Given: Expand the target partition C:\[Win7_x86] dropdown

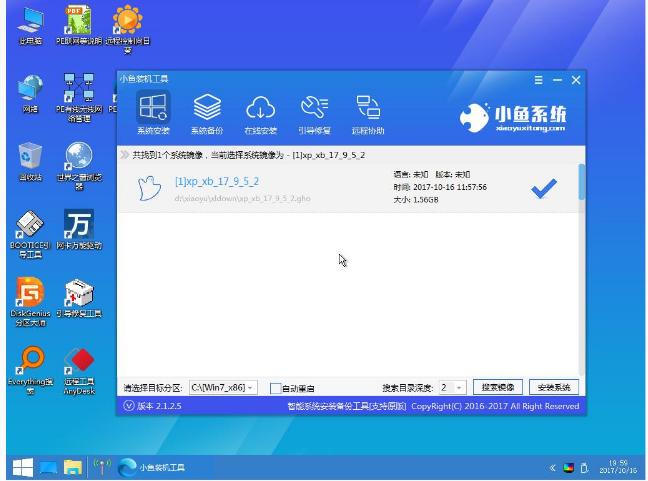Looking at the screenshot, I should pos(249,388).
